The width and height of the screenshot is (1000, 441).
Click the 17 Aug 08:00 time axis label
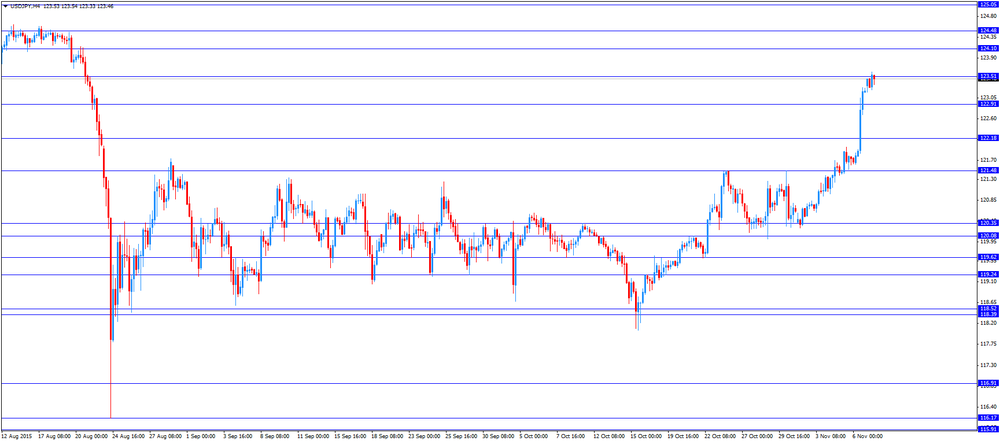[x=53, y=437]
